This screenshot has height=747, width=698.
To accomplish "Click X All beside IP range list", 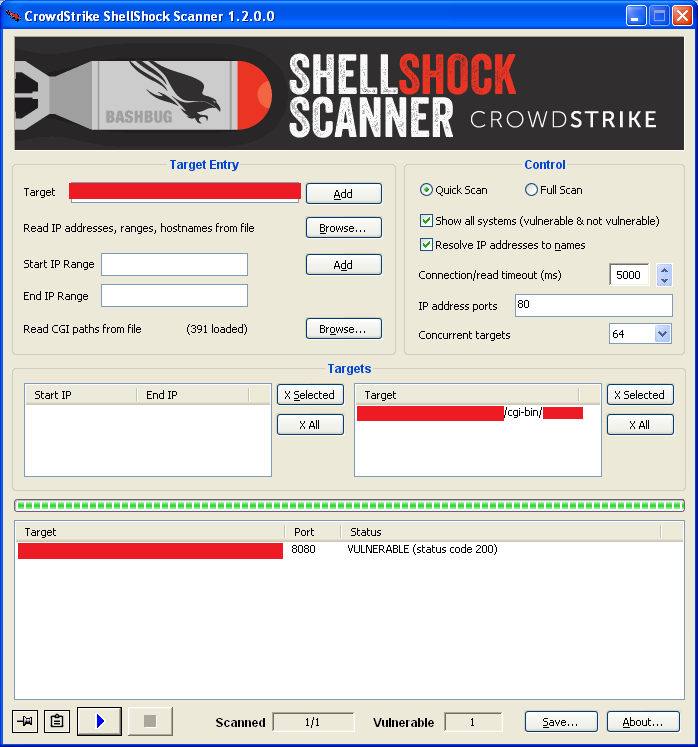I will [x=310, y=424].
